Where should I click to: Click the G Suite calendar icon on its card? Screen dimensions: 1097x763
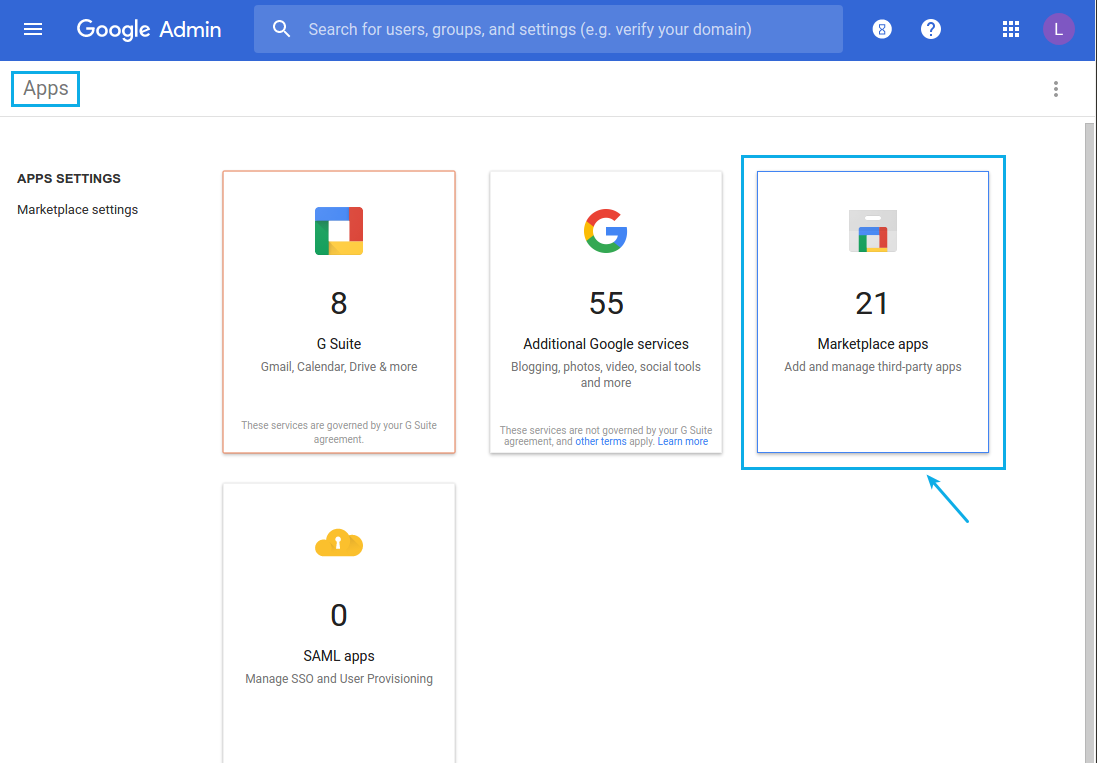pyautogui.click(x=338, y=230)
